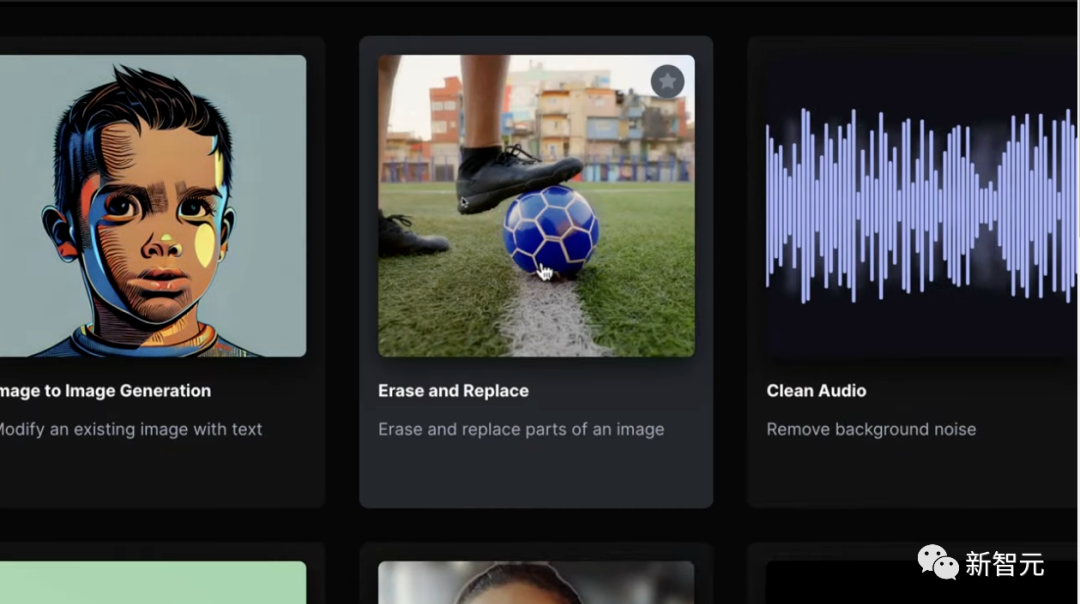The height and width of the screenshot is (604, 1080).
Task: Open the cartoon boy portrait thumbnail
Action: [153, 206]
